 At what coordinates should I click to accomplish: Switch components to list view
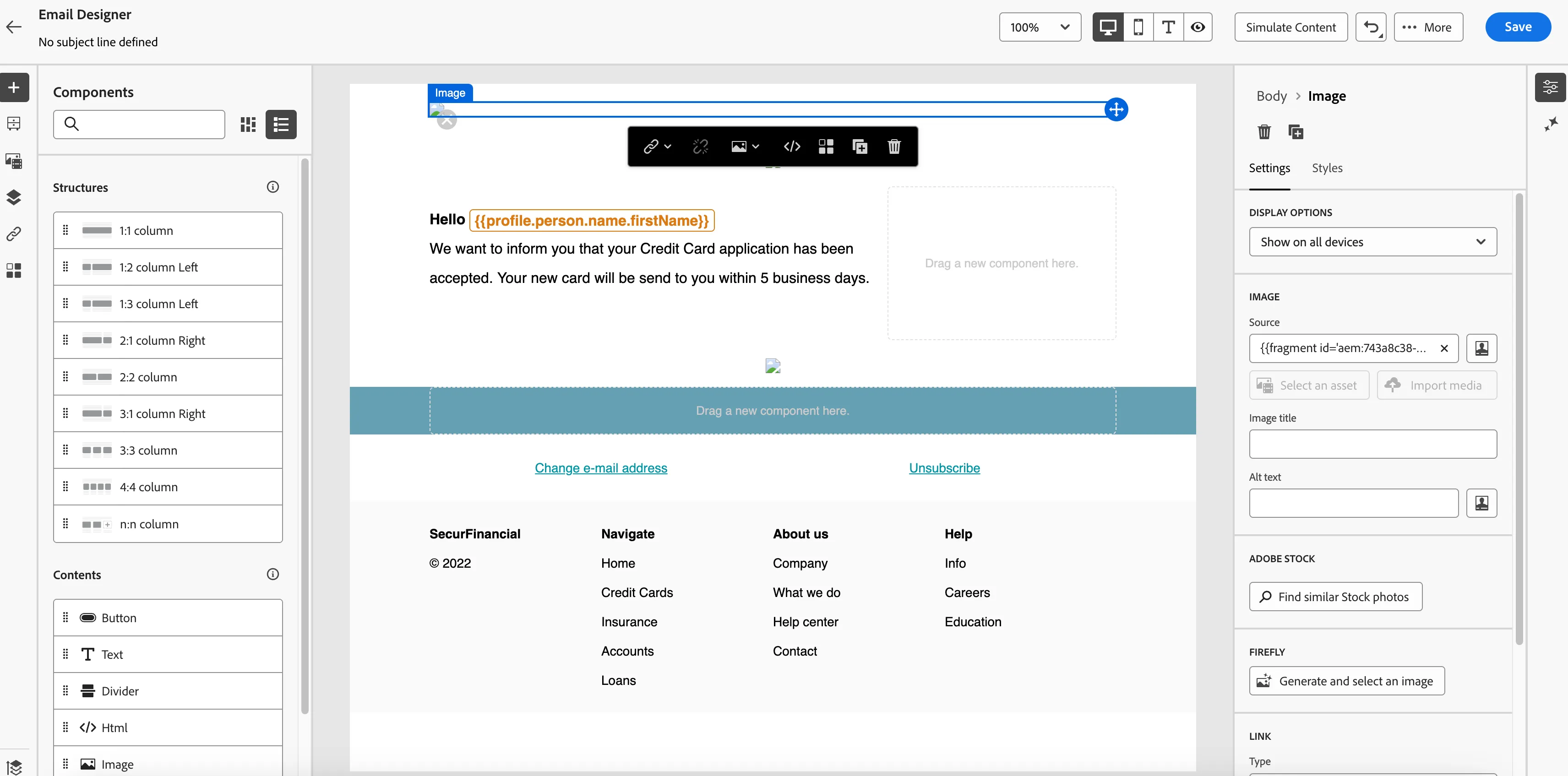tap(281, 124)
